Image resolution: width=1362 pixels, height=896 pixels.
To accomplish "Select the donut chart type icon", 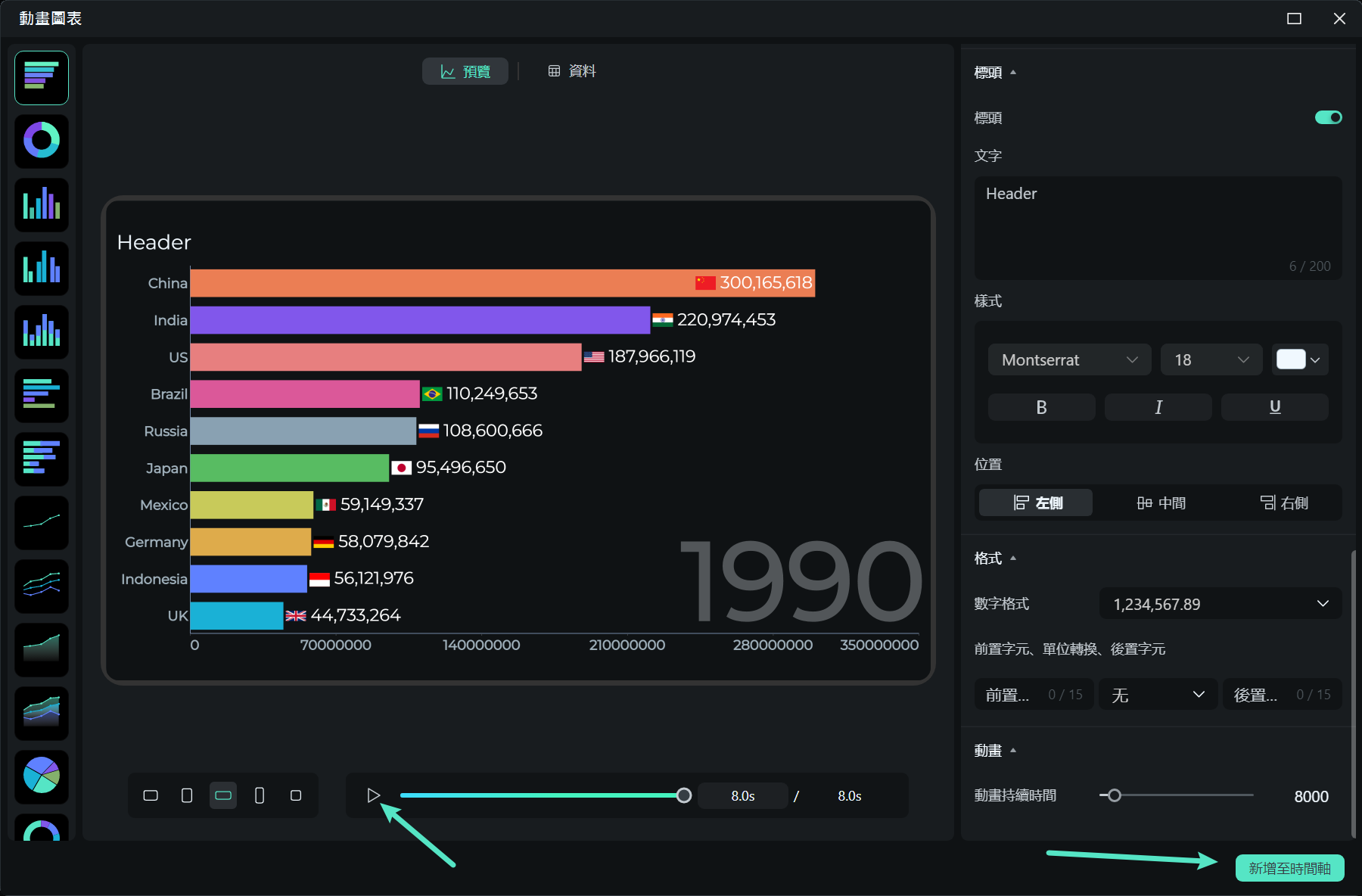I will click(42, 141).
